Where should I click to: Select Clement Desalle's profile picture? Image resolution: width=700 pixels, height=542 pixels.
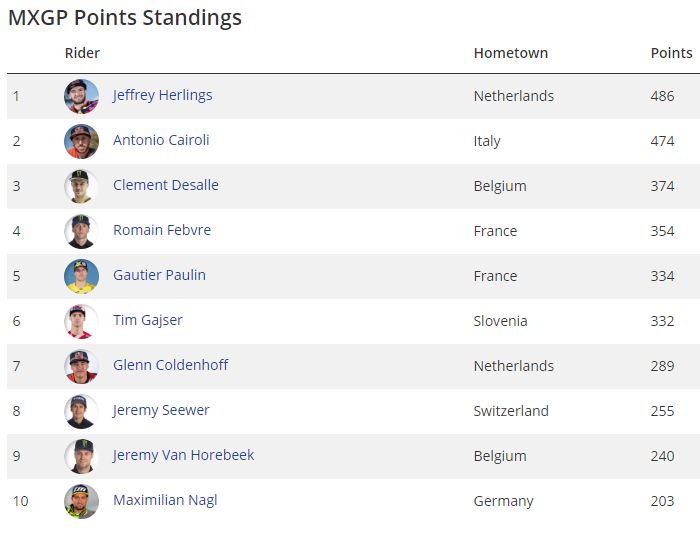tap(81, 186)
